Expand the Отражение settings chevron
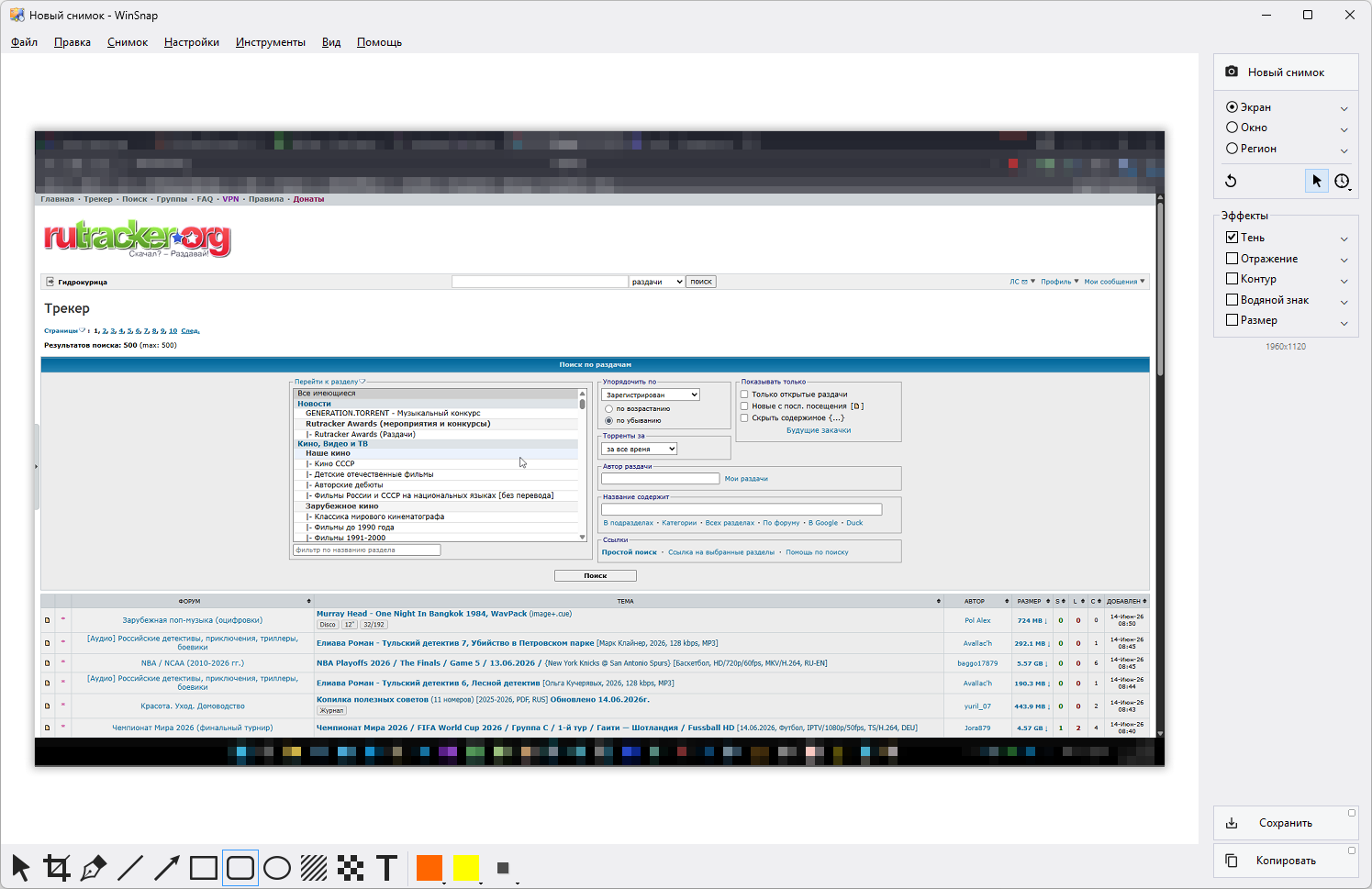 pyautogui.click(x=1344, y=260)
